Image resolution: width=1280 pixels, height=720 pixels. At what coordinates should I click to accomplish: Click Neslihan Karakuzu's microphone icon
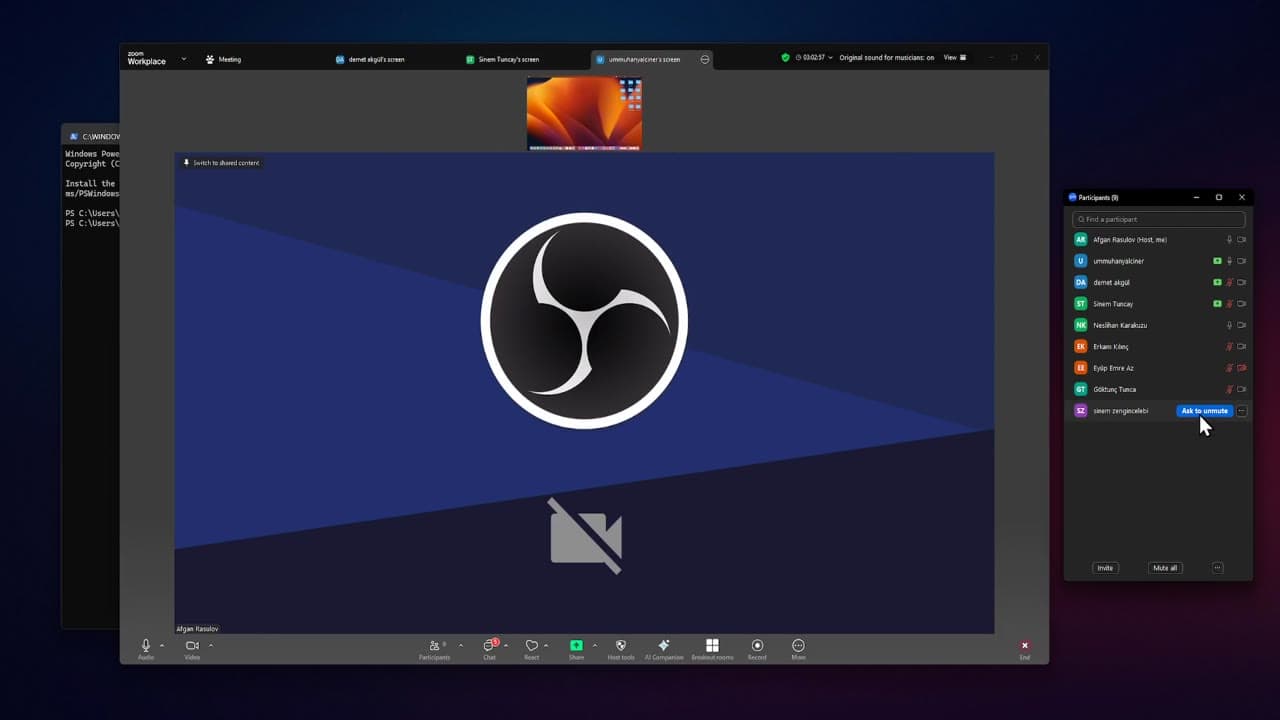1230,325
